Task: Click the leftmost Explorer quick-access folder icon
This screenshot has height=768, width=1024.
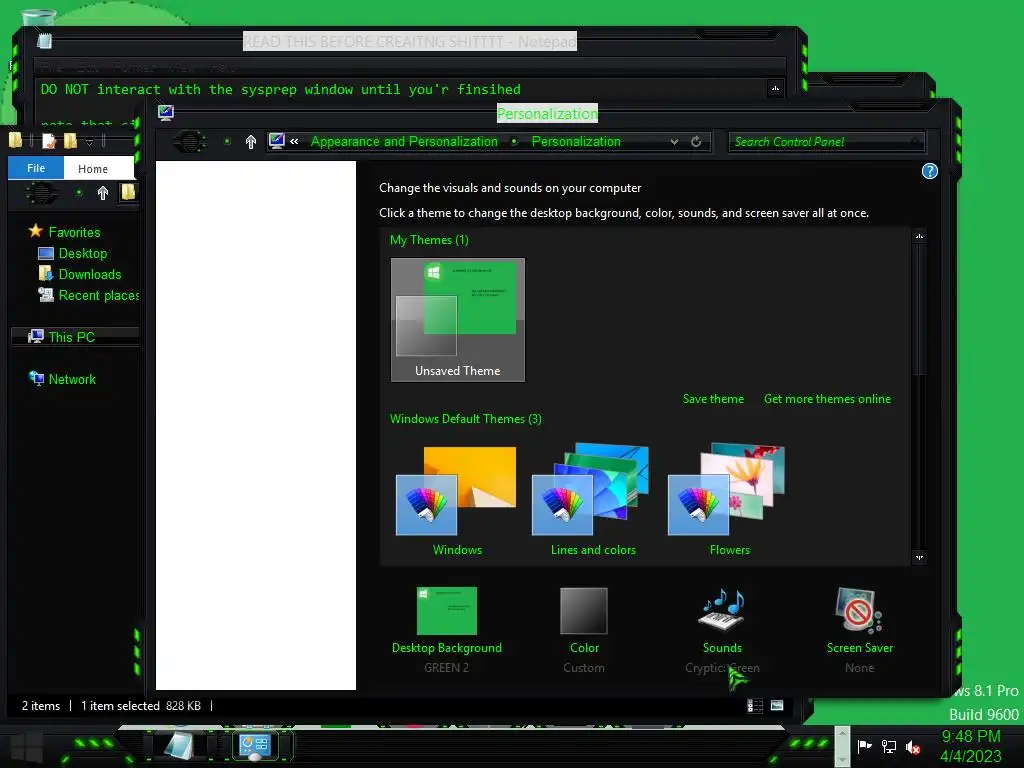Action: tap(15, 140)
